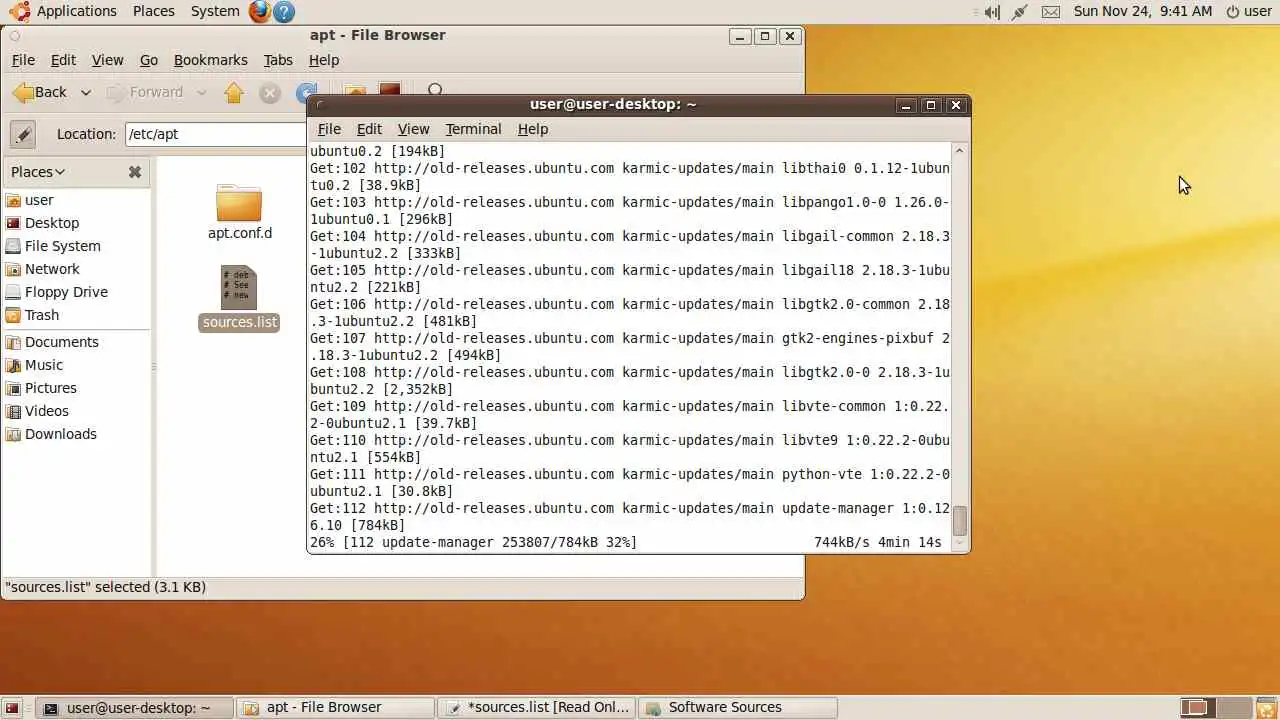Toggle the location text-entry pencil button
Viewport: 1280px width, 720px height.
tap(23, 134)
